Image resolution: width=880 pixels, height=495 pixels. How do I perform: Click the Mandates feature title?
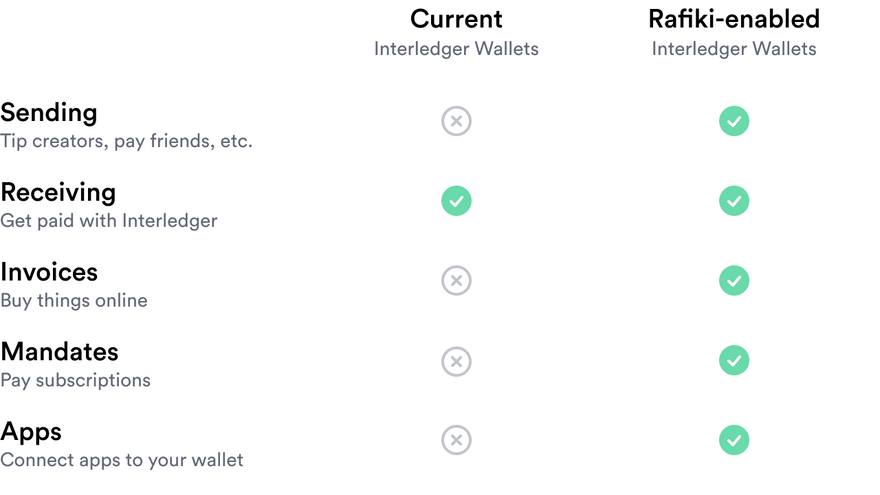[x=59, y=352]
